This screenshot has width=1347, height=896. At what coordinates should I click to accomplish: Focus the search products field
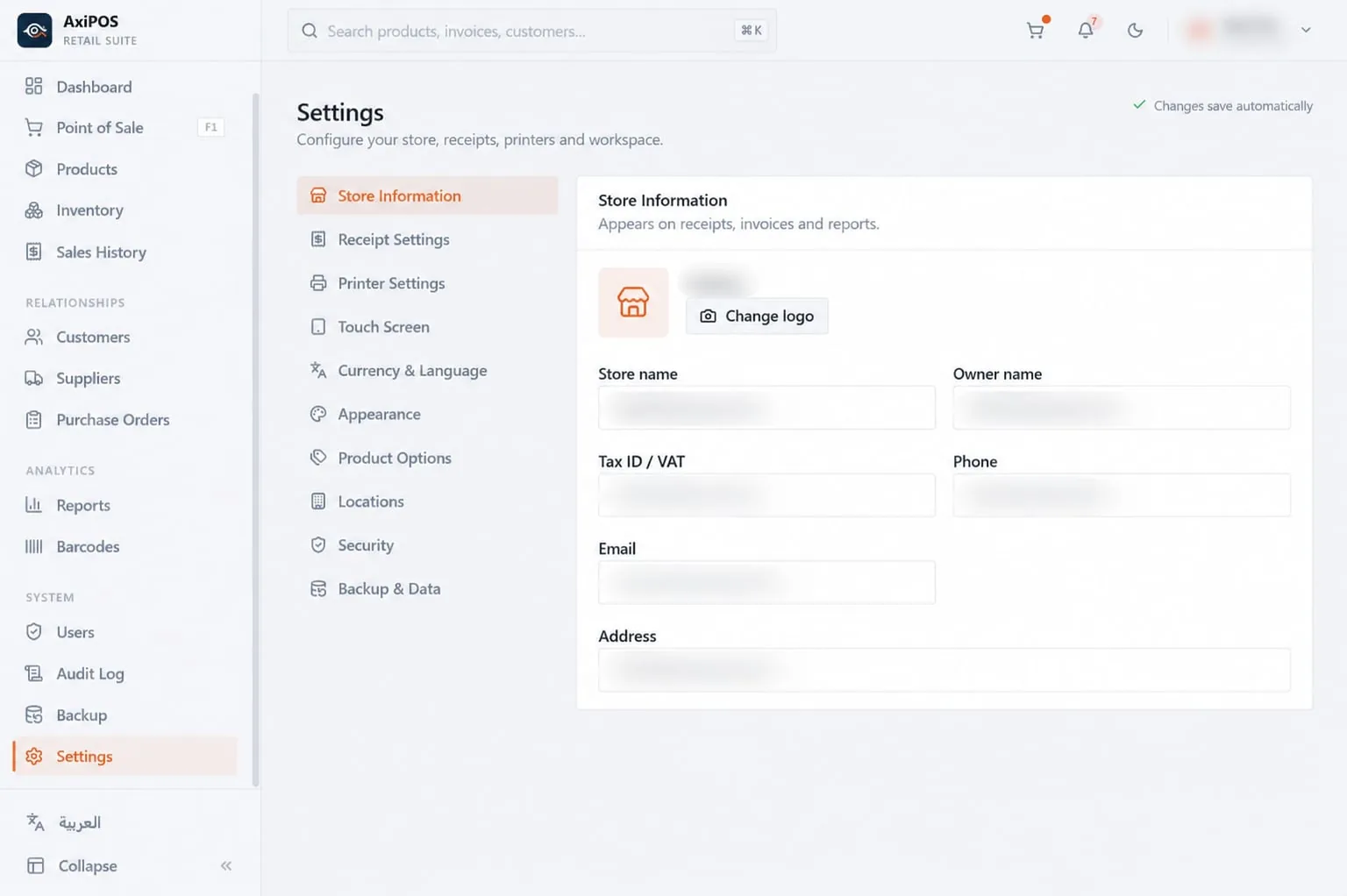(531, 31)
